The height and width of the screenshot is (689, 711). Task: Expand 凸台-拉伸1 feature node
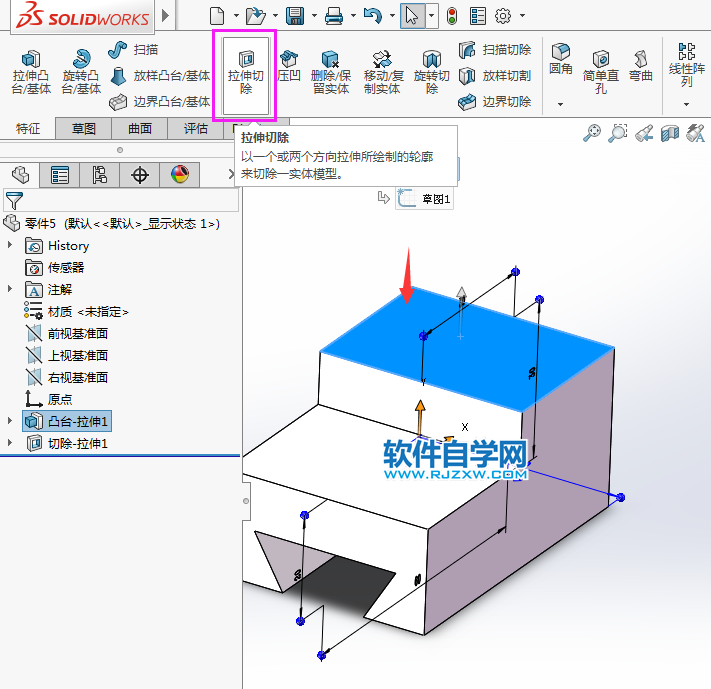point(10,420)
